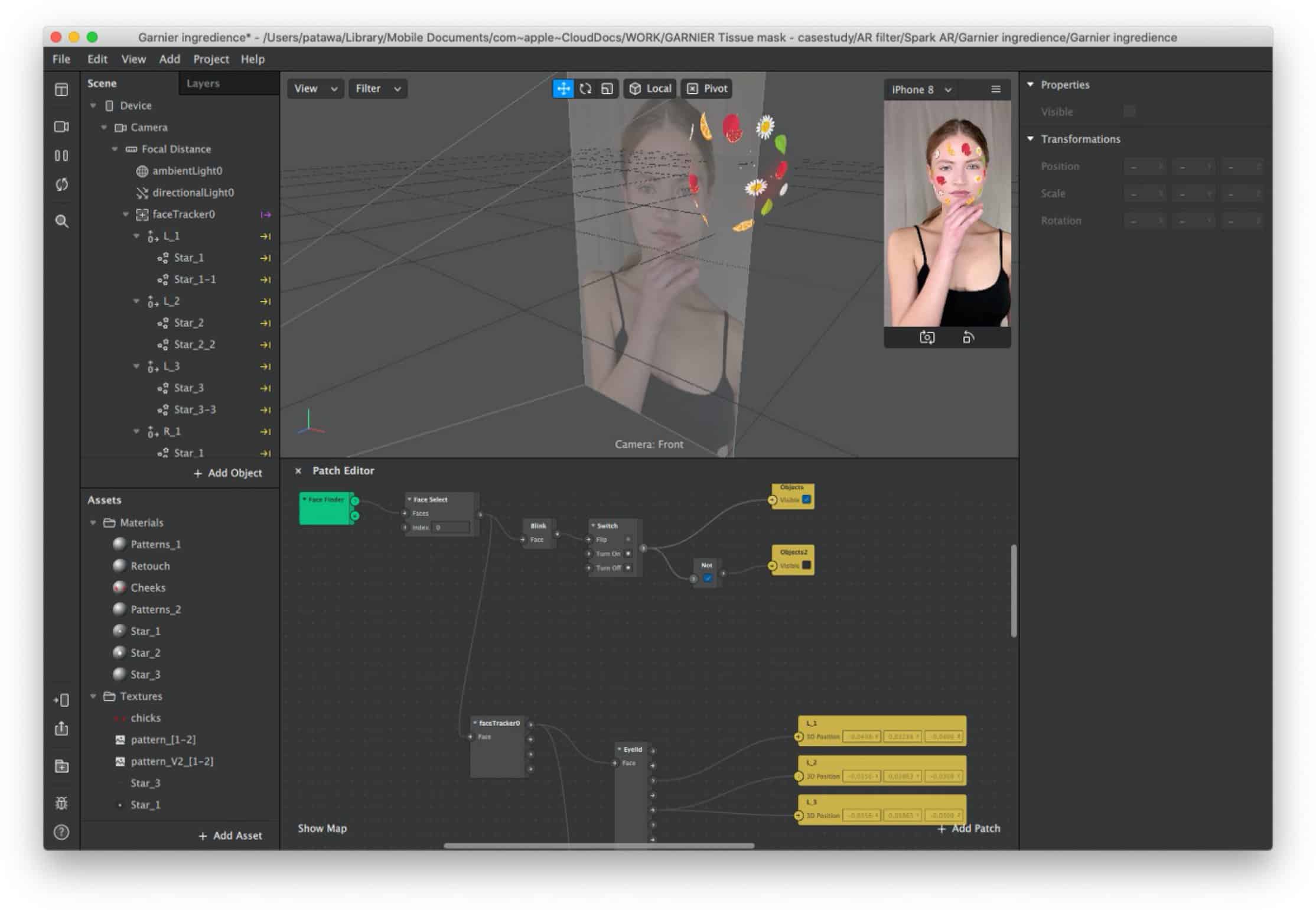Select the rotate manipulator tool

[585, 89]
